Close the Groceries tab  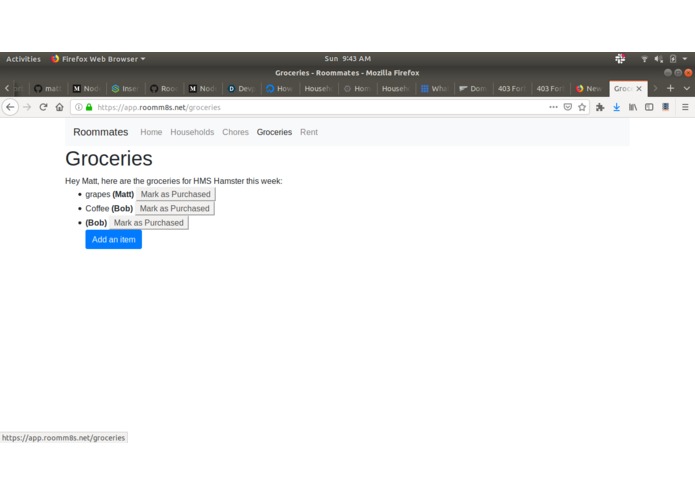[x=639, y=89]
